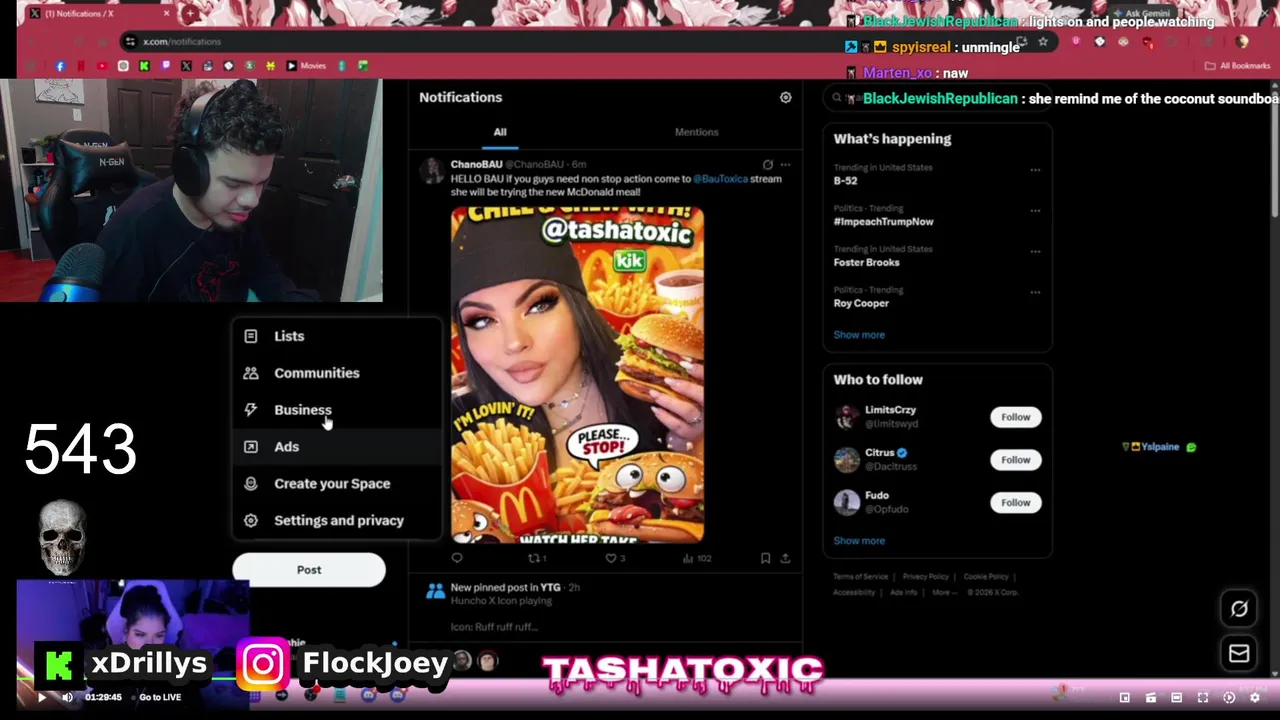
Task: Switch to the All notifications tab
Action: point(500,132)
